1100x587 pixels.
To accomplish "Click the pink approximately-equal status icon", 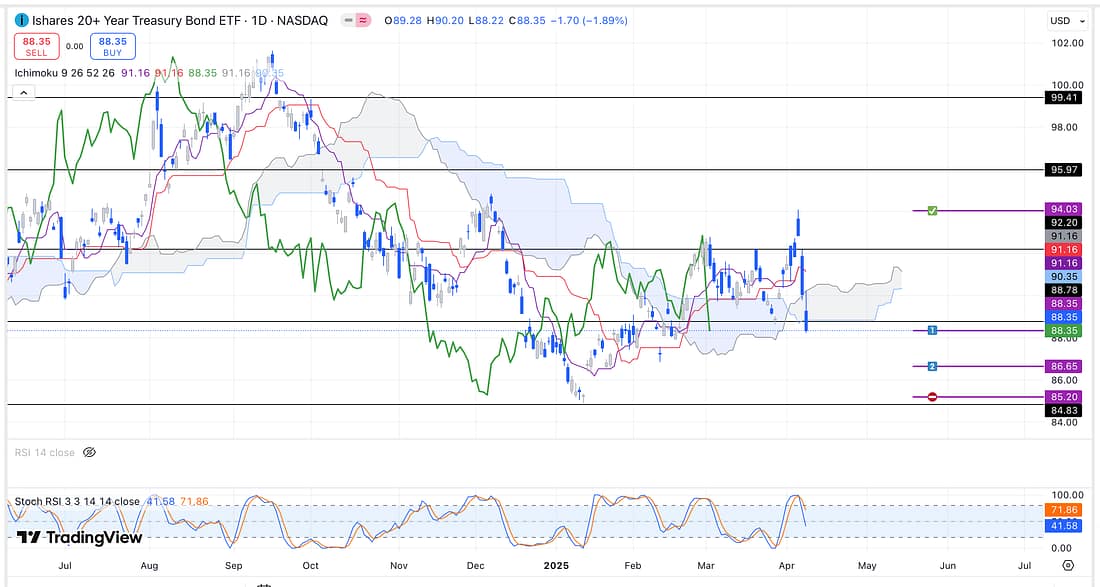I will (x=362, y=21).
